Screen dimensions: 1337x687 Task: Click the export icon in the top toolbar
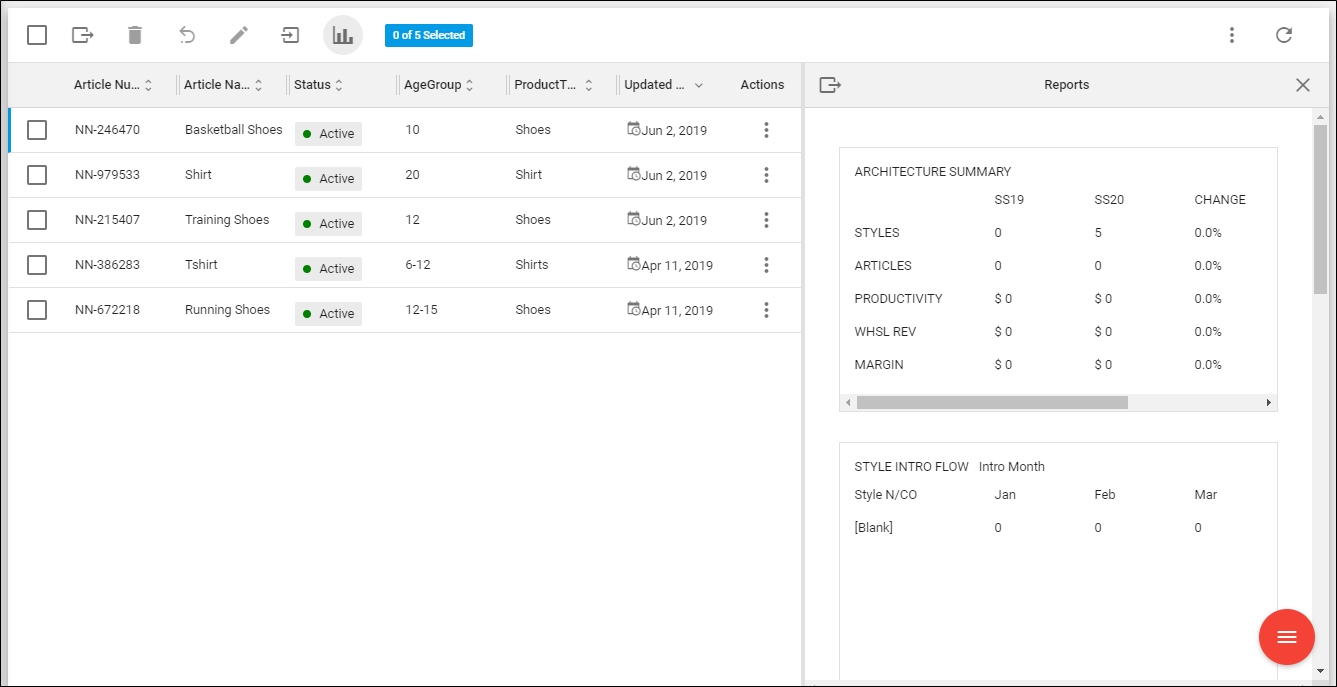[84, 35]
